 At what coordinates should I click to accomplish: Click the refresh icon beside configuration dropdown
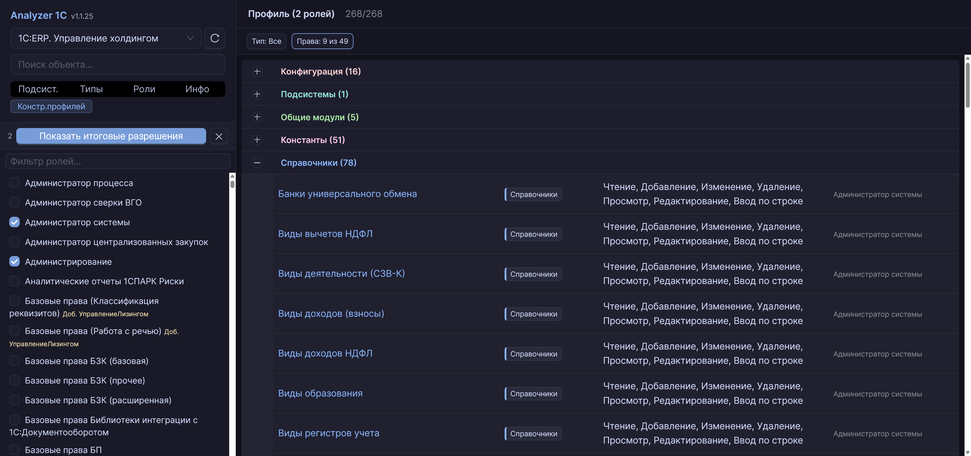(x=214, y=39)
